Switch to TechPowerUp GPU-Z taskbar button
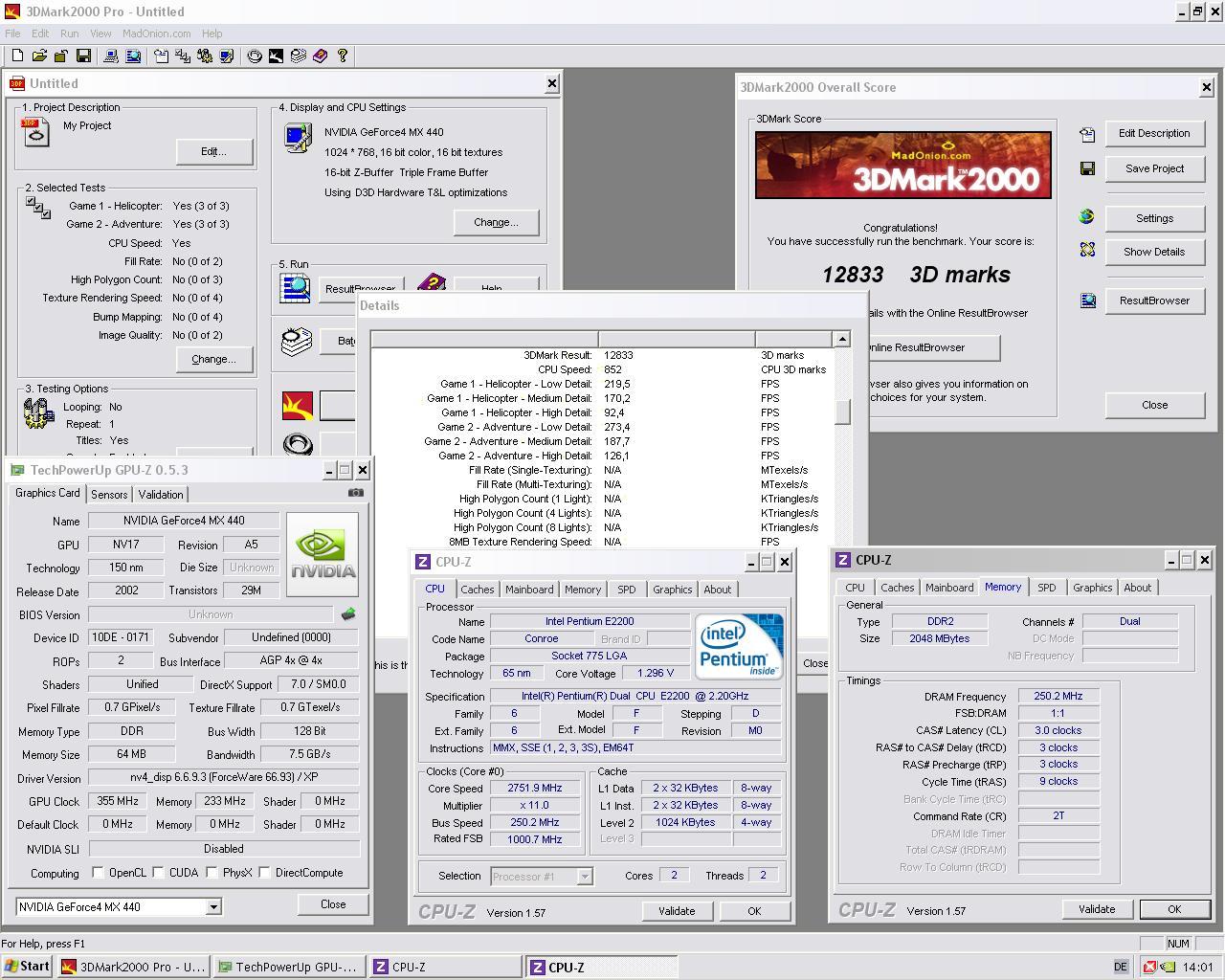The height and width of the screenshot is (980, 1225). [288, 967]
